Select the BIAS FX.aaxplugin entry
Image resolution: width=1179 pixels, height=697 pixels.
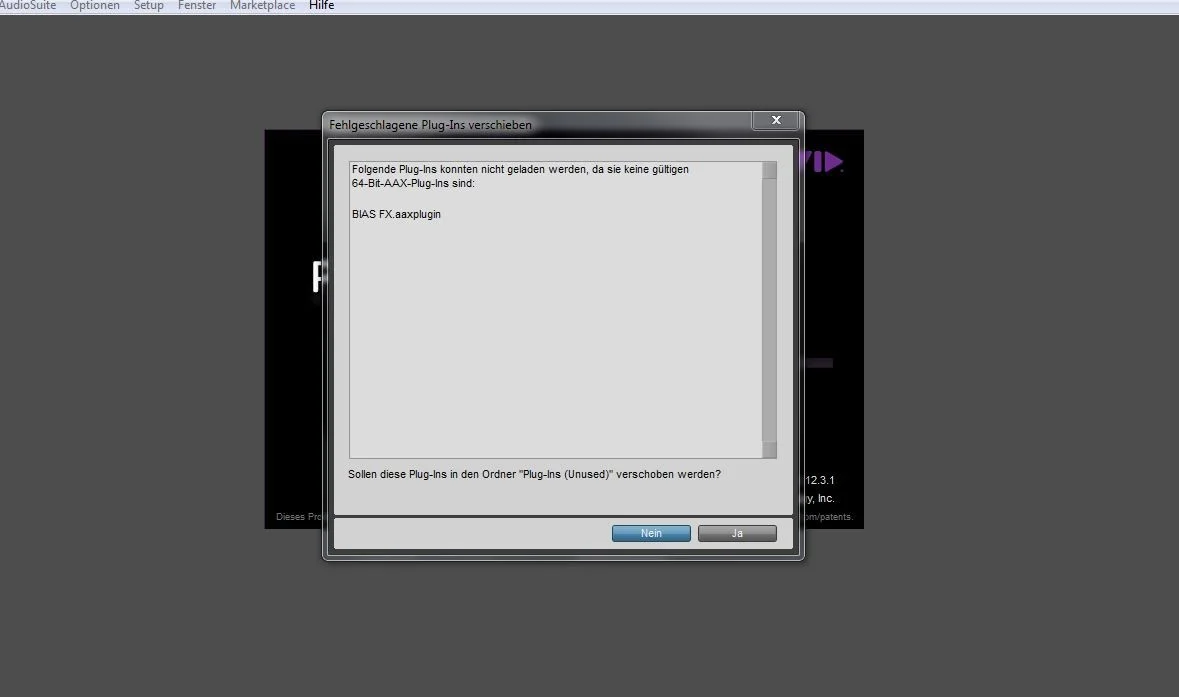tap(396, 214)
